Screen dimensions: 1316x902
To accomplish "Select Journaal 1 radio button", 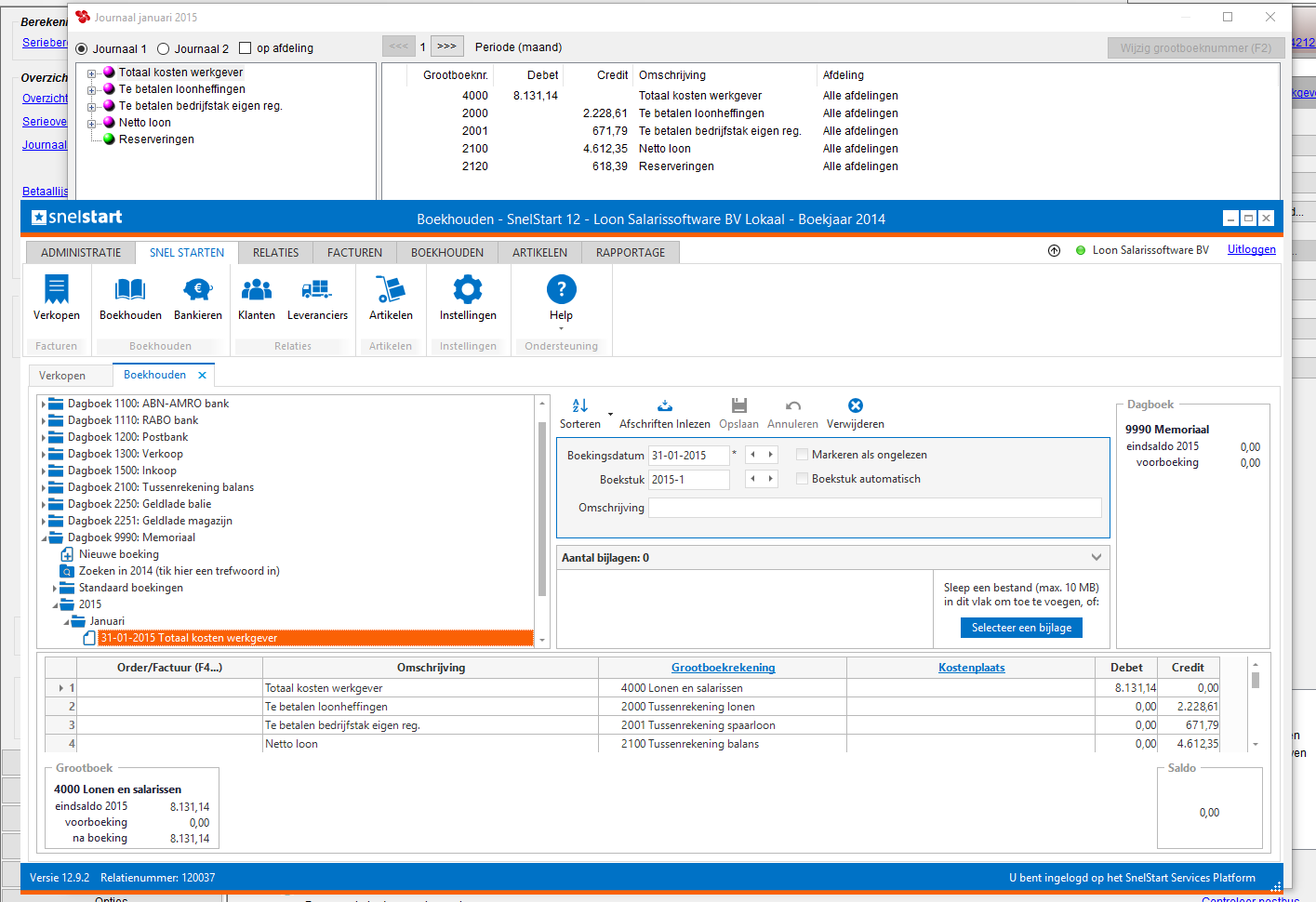I will click(x=82, y=49).
